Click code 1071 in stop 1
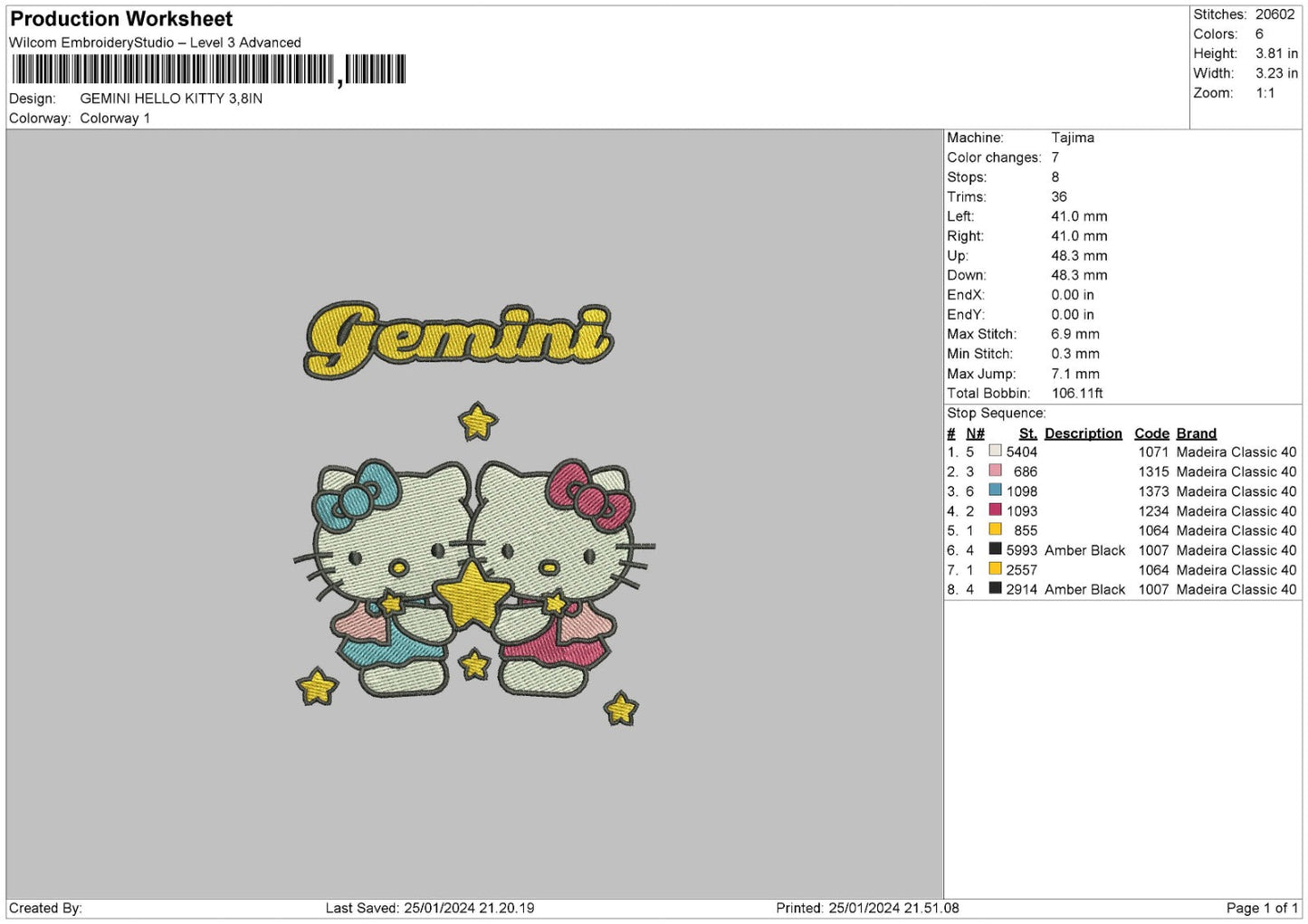The image size is (1308, 924). coord(1153,452)
